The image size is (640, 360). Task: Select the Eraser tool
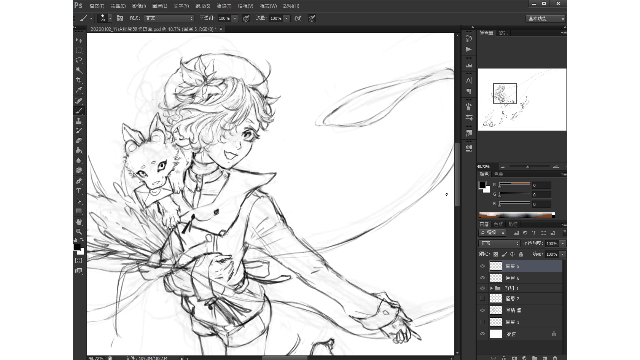coord(79,140)
